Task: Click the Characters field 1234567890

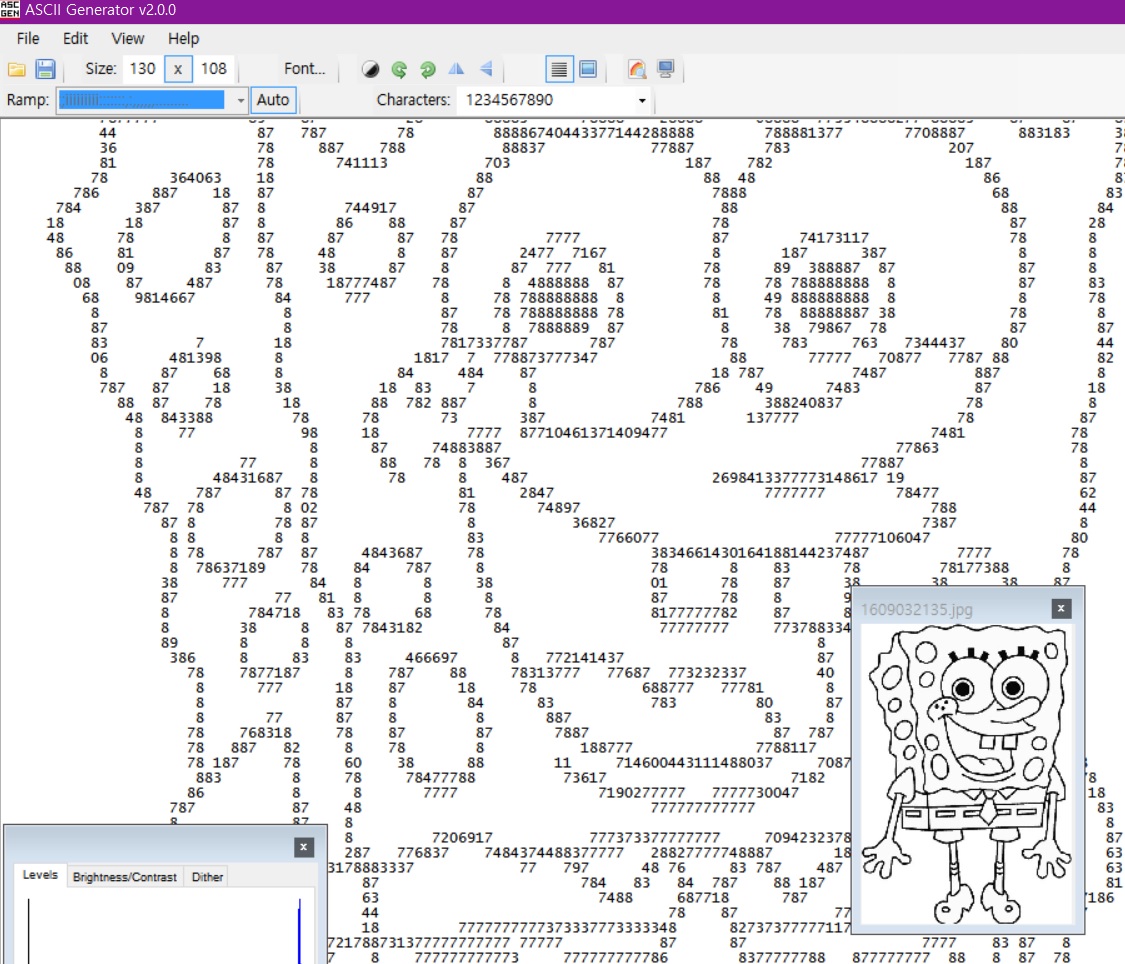Action: (547, 100)
